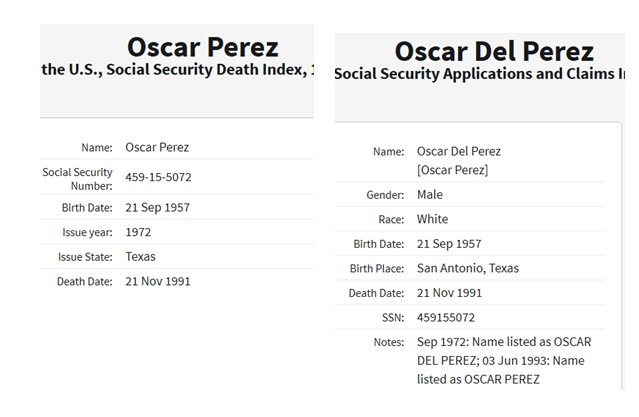Click the Issue year value 1972
639x417 pixels.
139,231
